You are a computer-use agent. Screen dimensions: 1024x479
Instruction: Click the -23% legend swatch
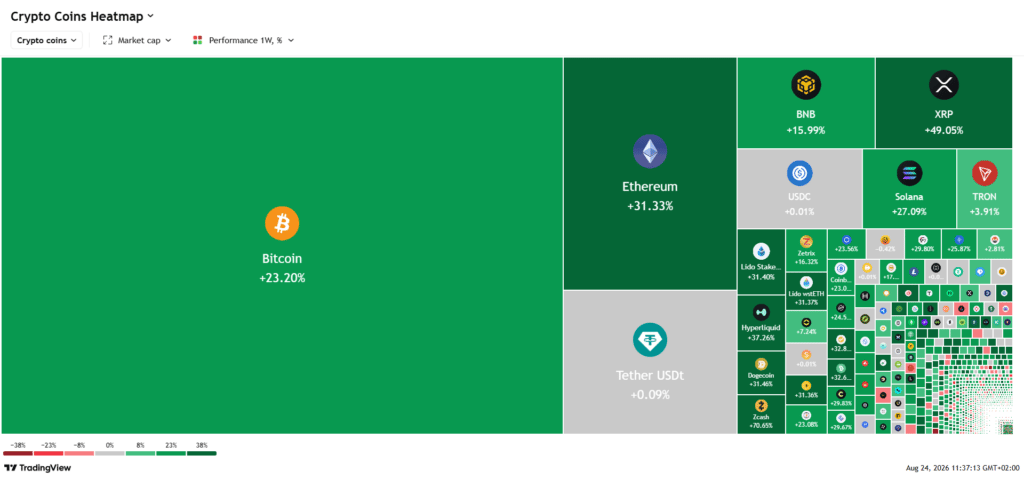coord(48,453)
